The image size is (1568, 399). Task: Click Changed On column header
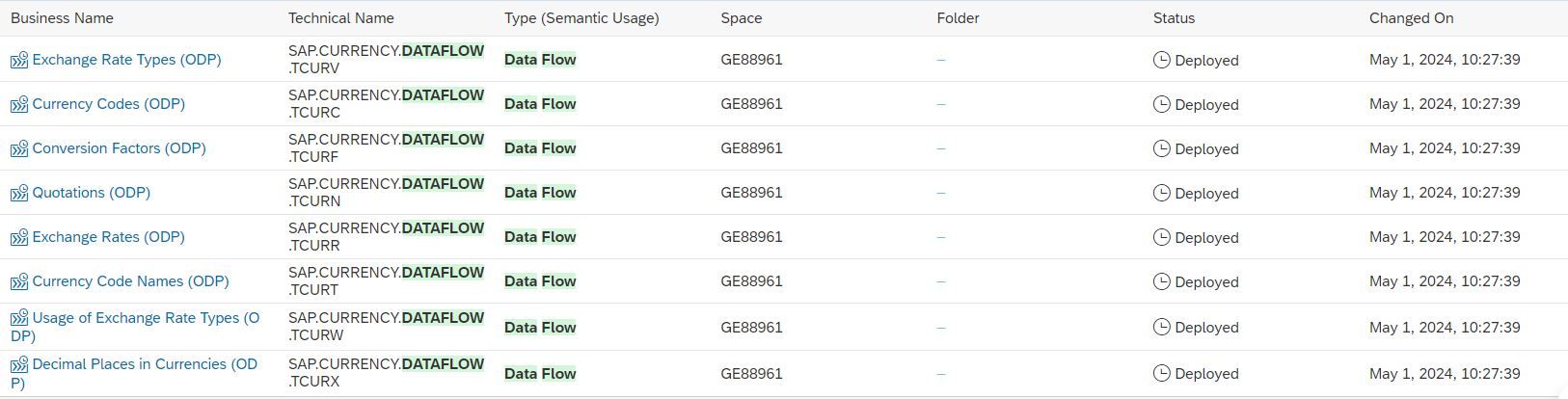click(1411, 18)
